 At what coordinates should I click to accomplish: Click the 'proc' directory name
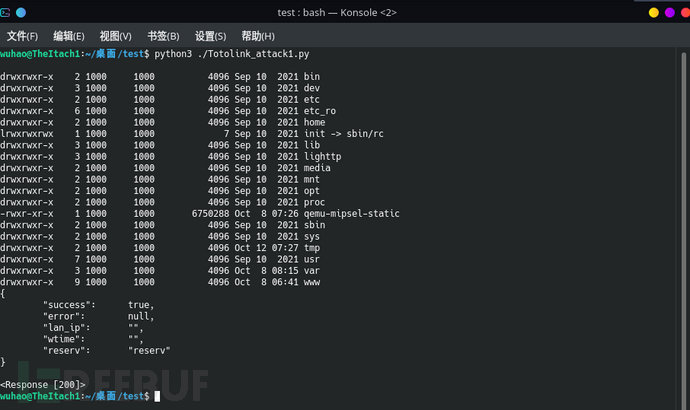click(315, 202)
